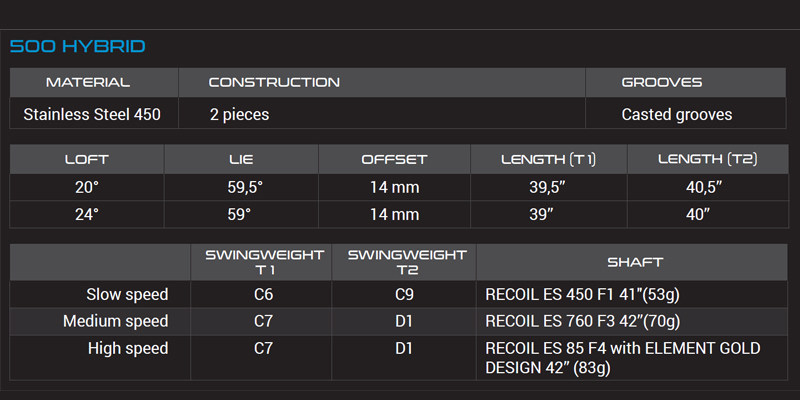Screen dimensions: 800x400
Task: Select the 40,5″ length value
Action: pos(704,187)
